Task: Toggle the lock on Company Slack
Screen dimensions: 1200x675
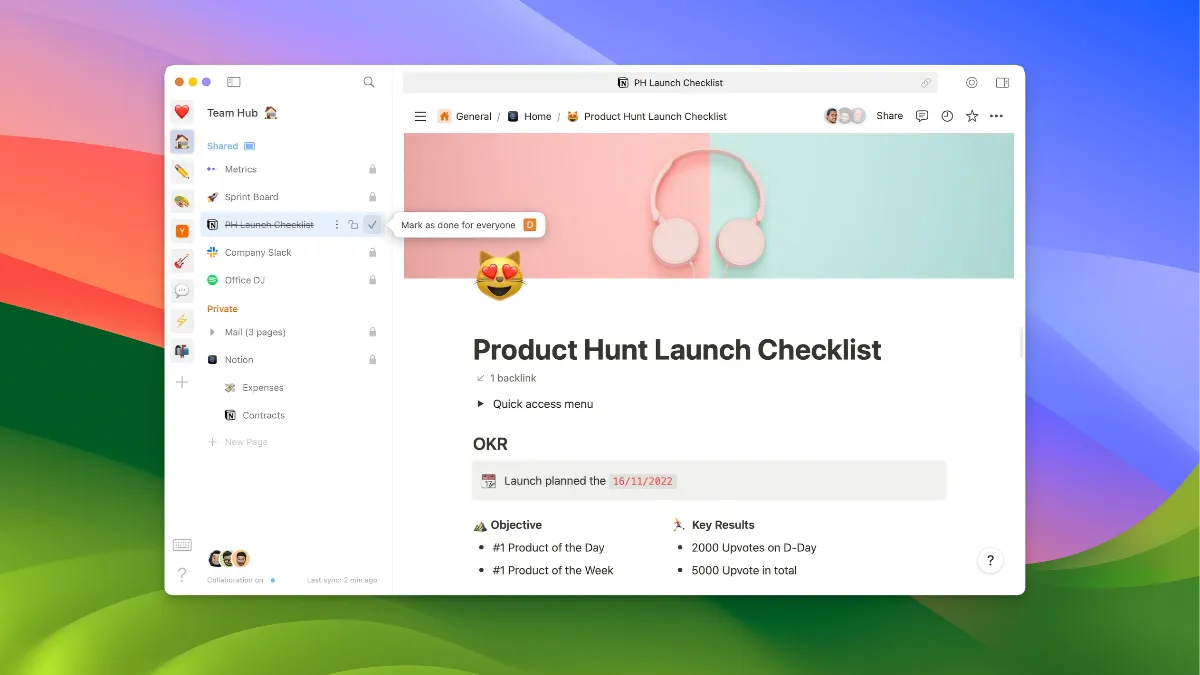Action: pos(372,253)
